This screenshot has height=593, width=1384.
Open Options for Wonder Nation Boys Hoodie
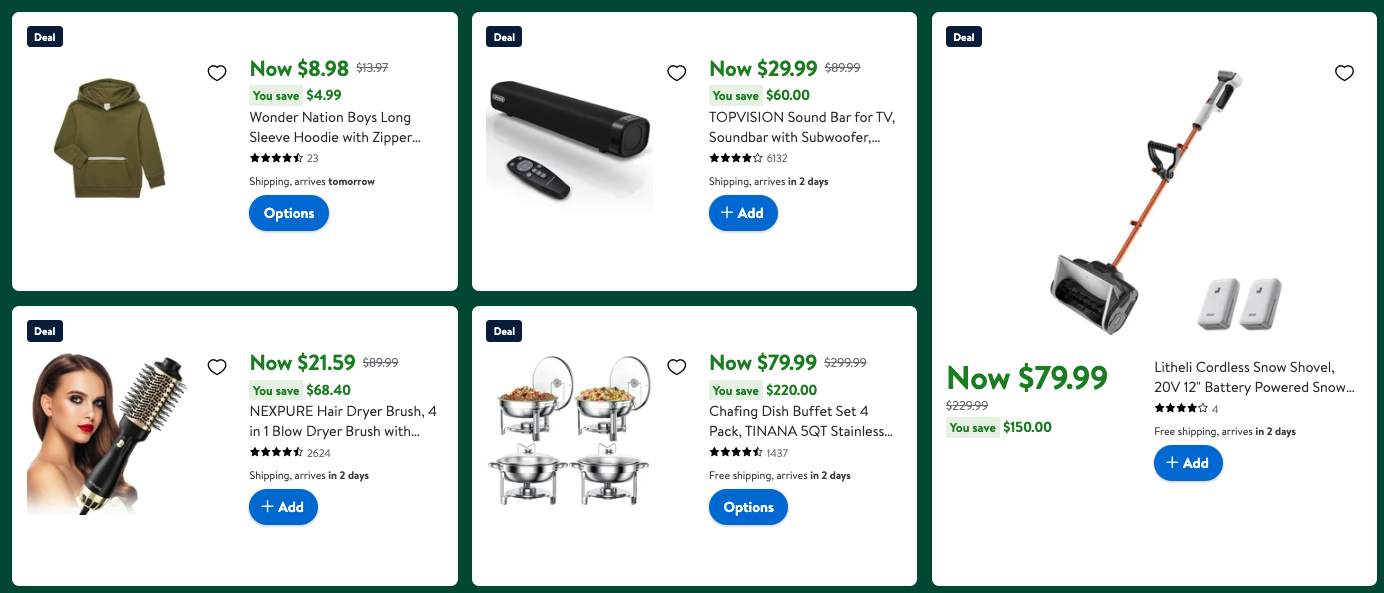[289, 213]
